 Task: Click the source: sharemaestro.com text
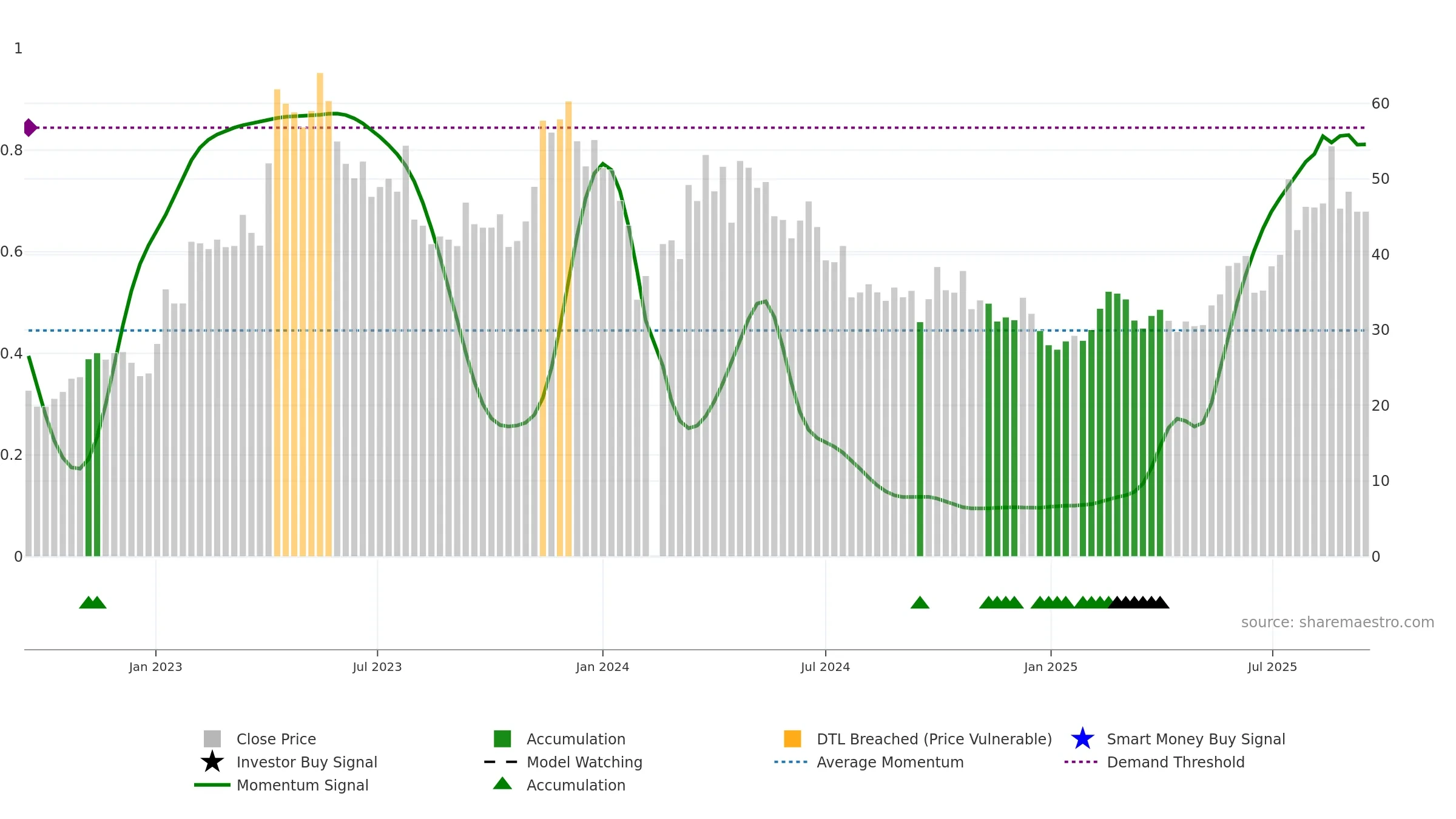[1338, 622]
